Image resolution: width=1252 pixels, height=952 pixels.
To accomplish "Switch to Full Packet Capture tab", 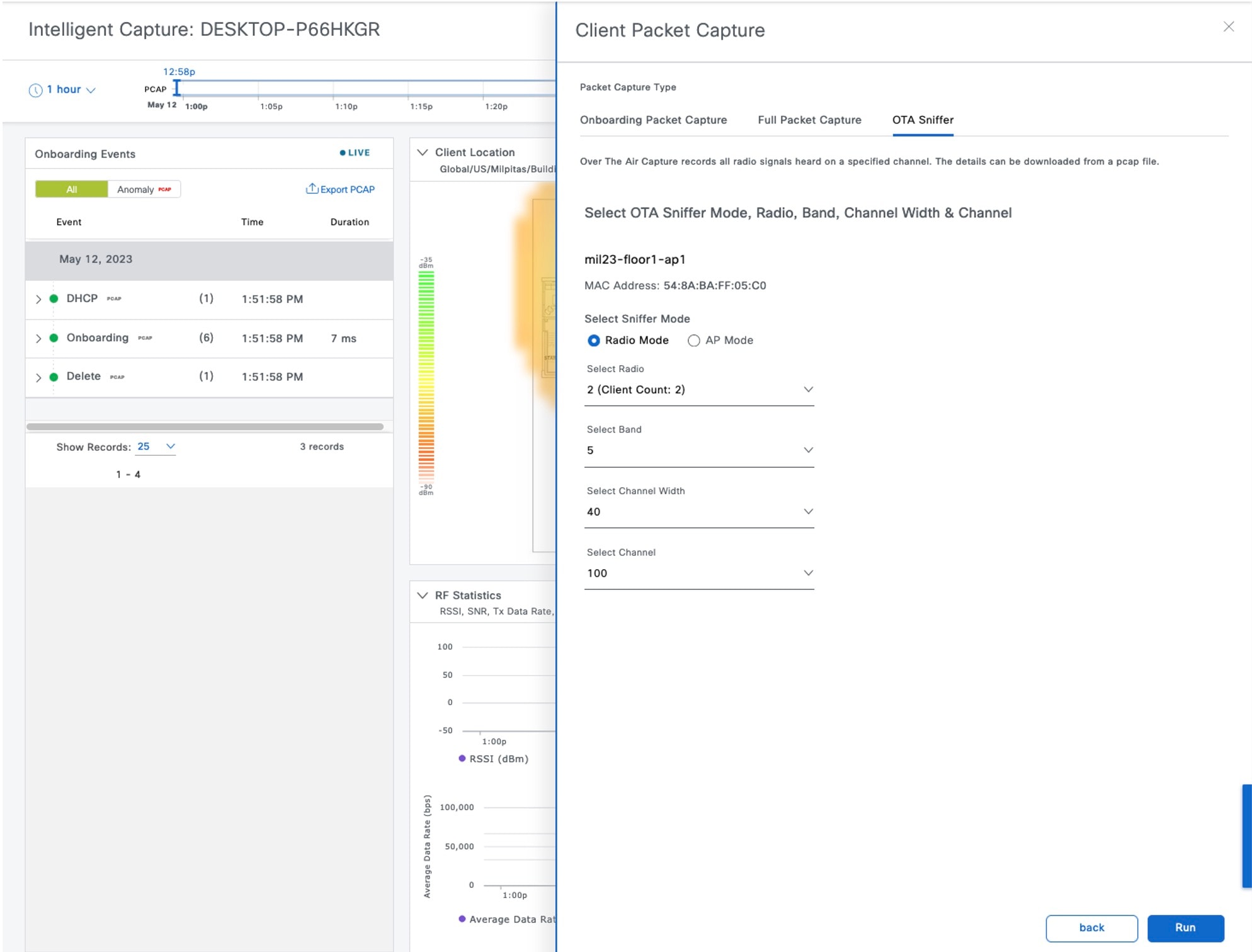I will 809,120.
